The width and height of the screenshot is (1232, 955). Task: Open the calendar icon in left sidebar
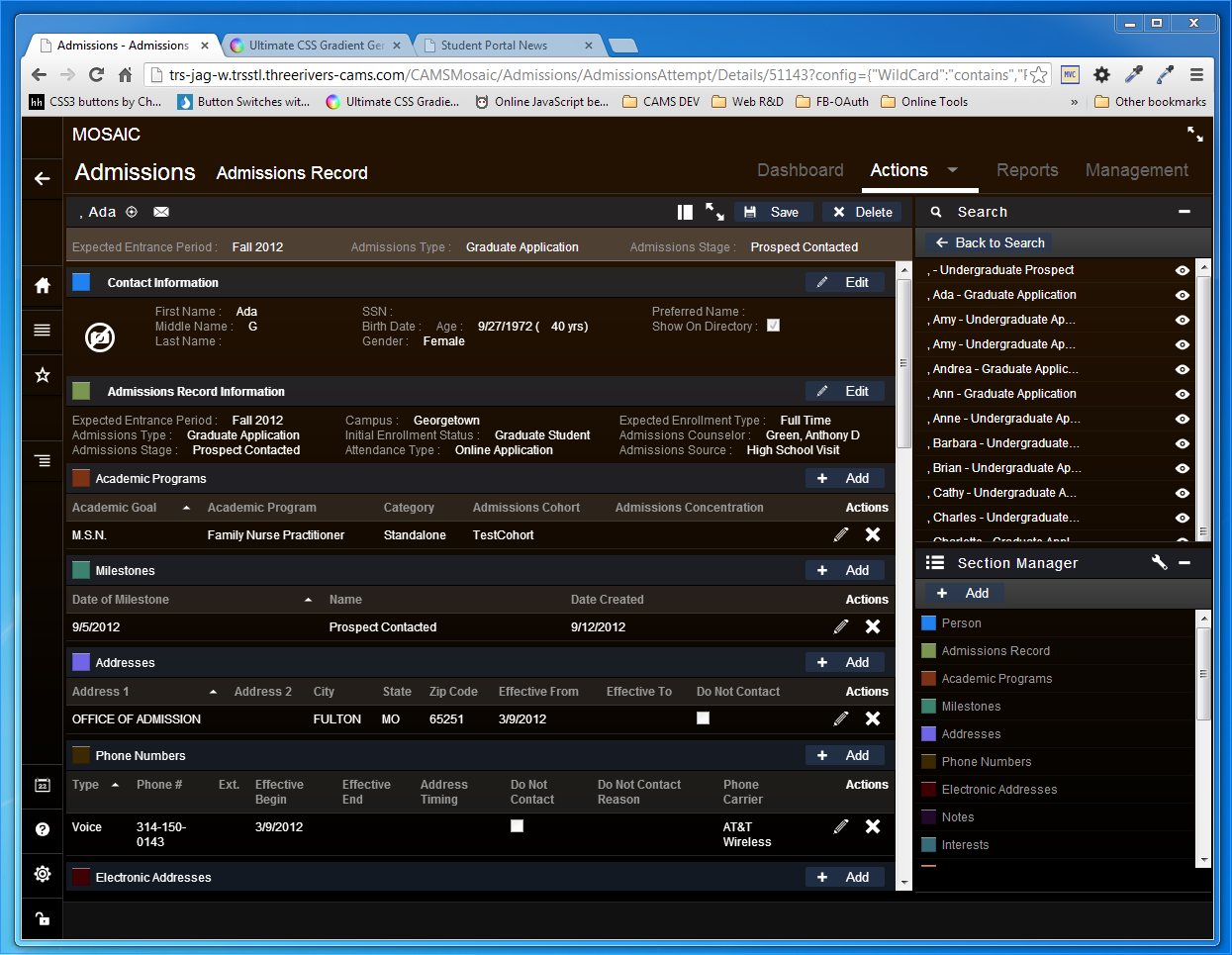click(x=42, y=785)
